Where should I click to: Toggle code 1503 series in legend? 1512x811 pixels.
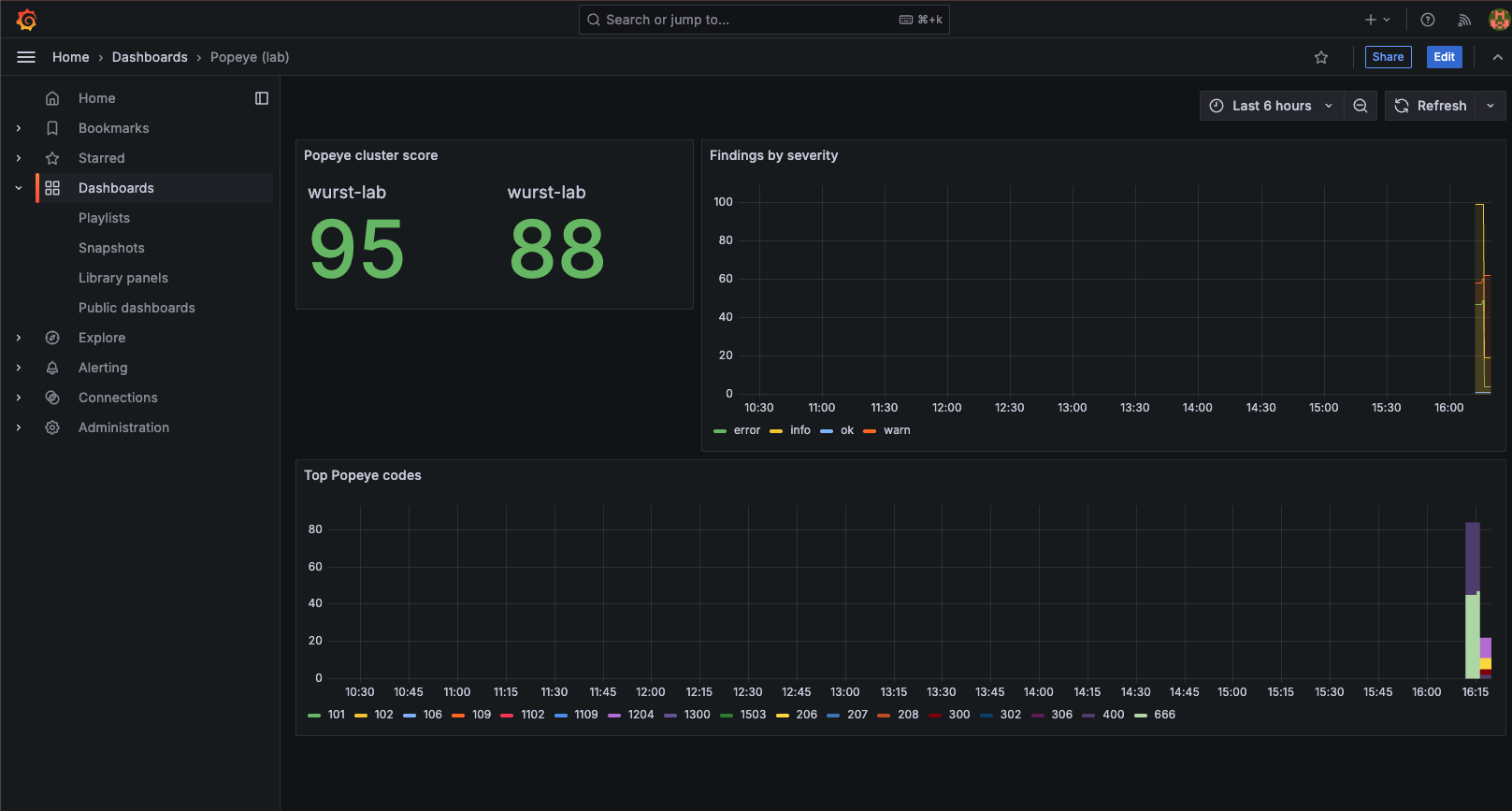point(753,715)
